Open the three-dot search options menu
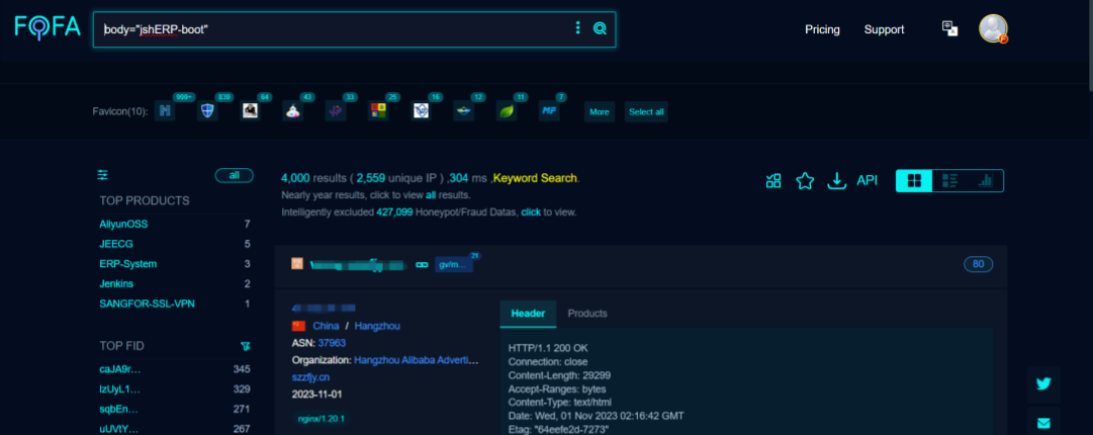This screenshot has height=435, width=1093. pyautogui.click(x=577, y=28)
